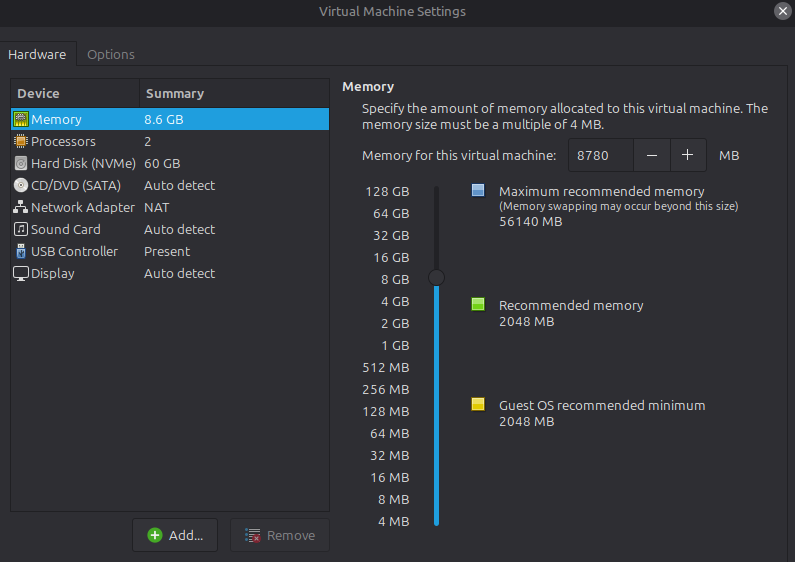Click the Hard Disk (NVMe) drive icon
795x562 pixels.
point(21,163)
